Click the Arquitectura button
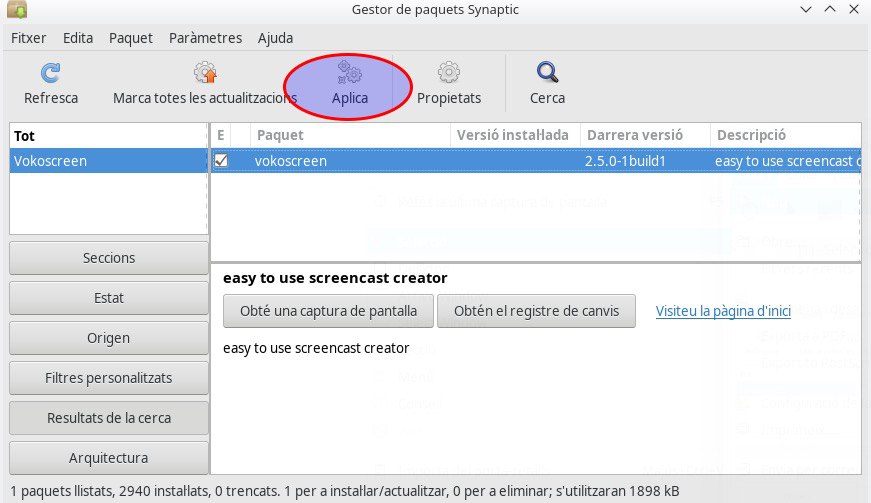The width and height of the screenshot is (871, 503). tap(109, 457)
